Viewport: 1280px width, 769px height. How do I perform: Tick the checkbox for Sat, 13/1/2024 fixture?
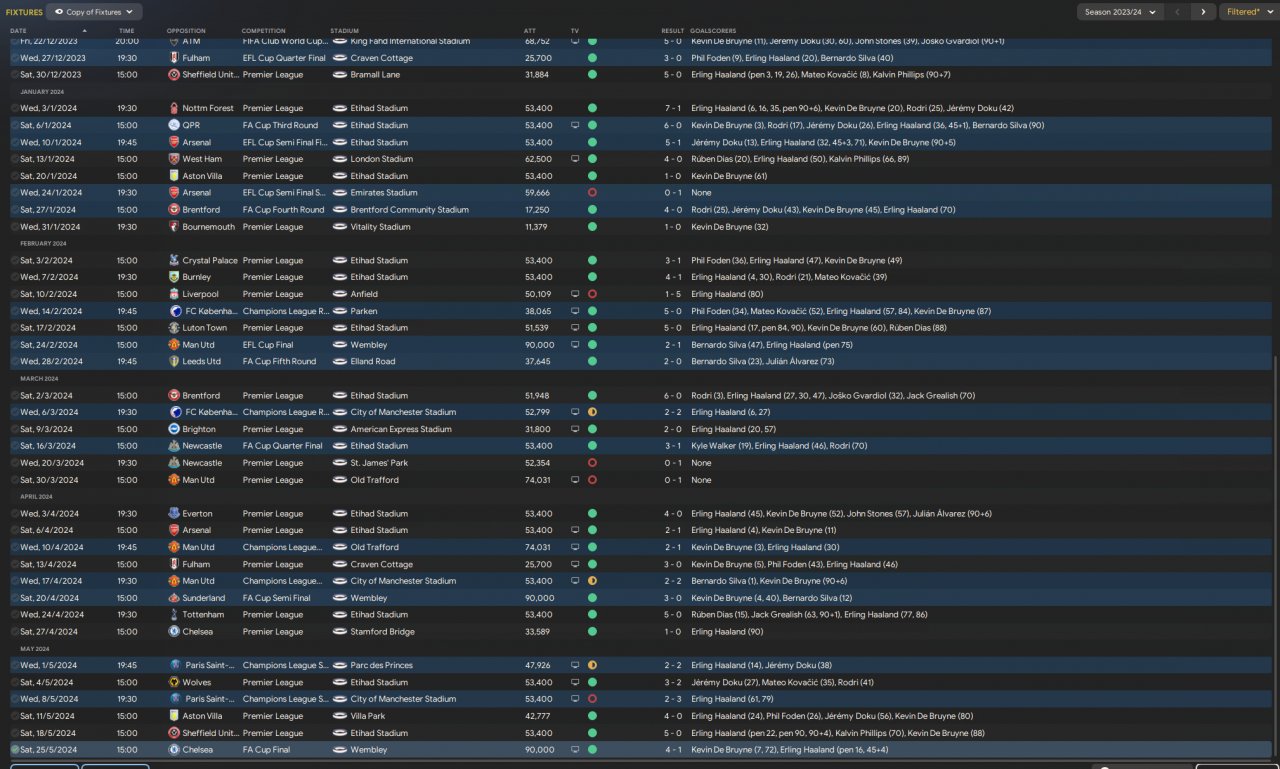[x=15, y=159]
